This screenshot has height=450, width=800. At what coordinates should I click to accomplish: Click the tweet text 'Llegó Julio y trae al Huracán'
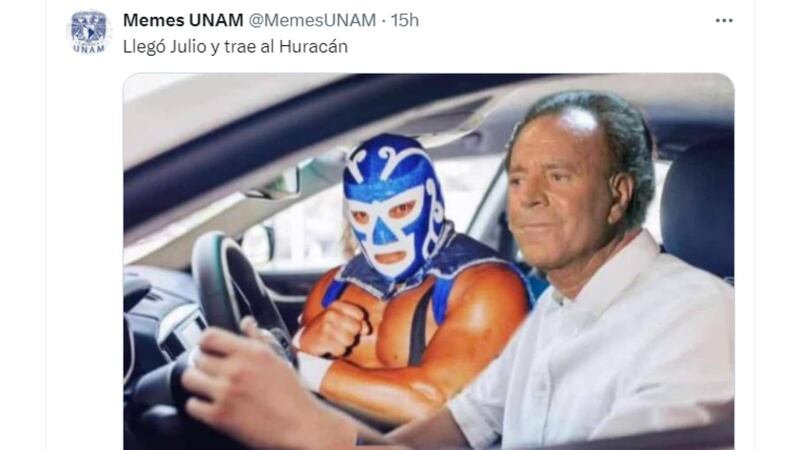235,47
